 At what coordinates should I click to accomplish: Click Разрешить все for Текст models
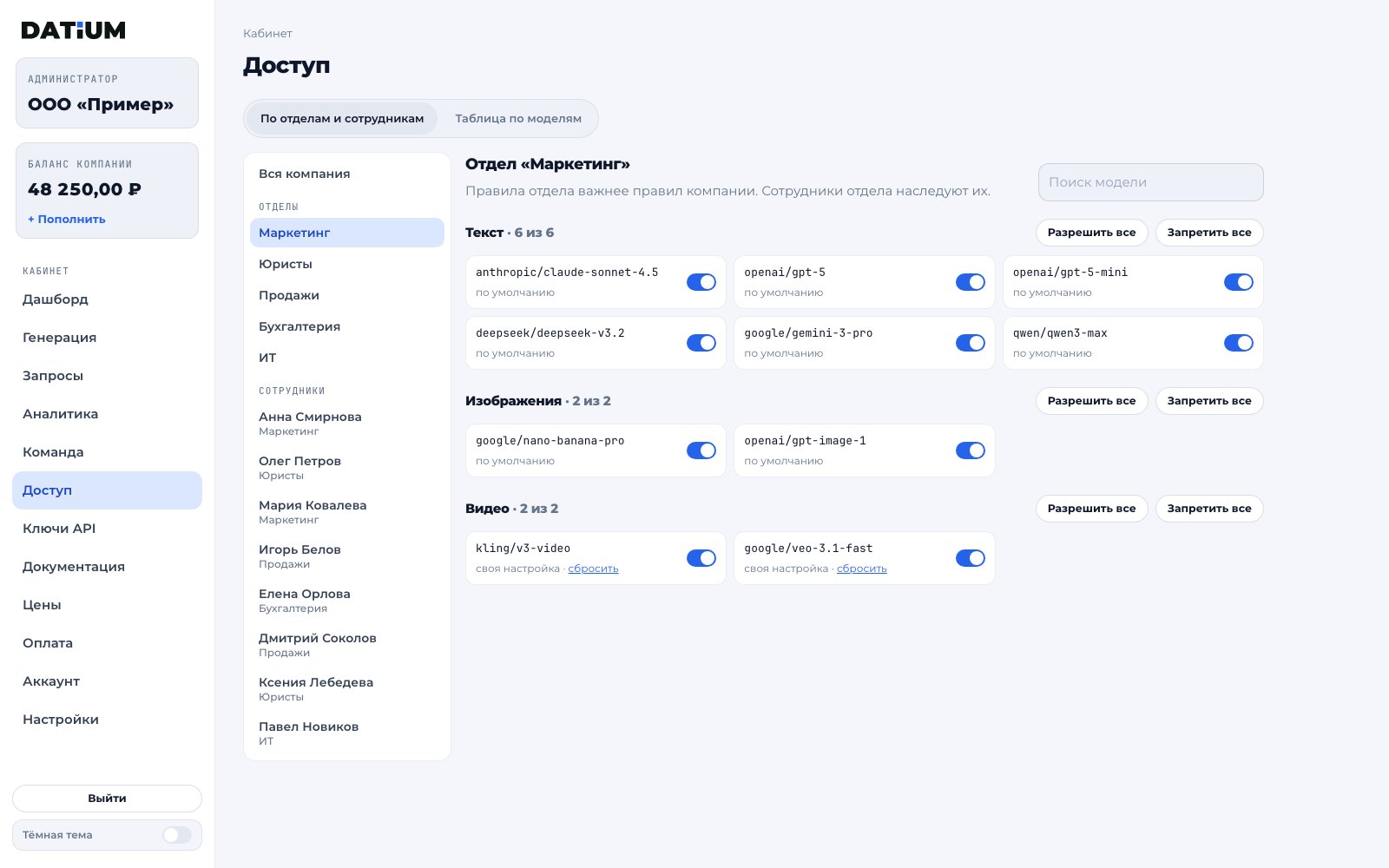pos(1091,233)
